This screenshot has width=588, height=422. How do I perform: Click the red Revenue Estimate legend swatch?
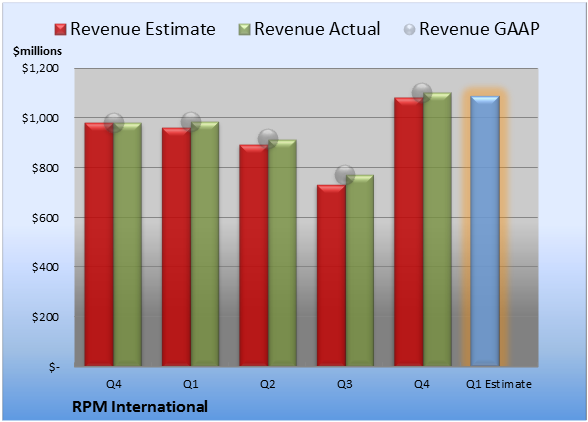point(60,30)
